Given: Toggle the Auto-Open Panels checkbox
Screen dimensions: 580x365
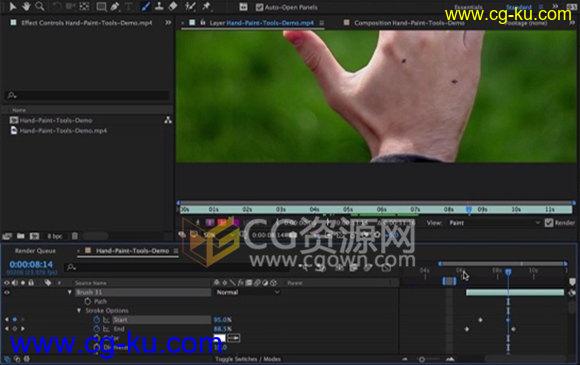Looking at the screenshot, I should 259,7.
